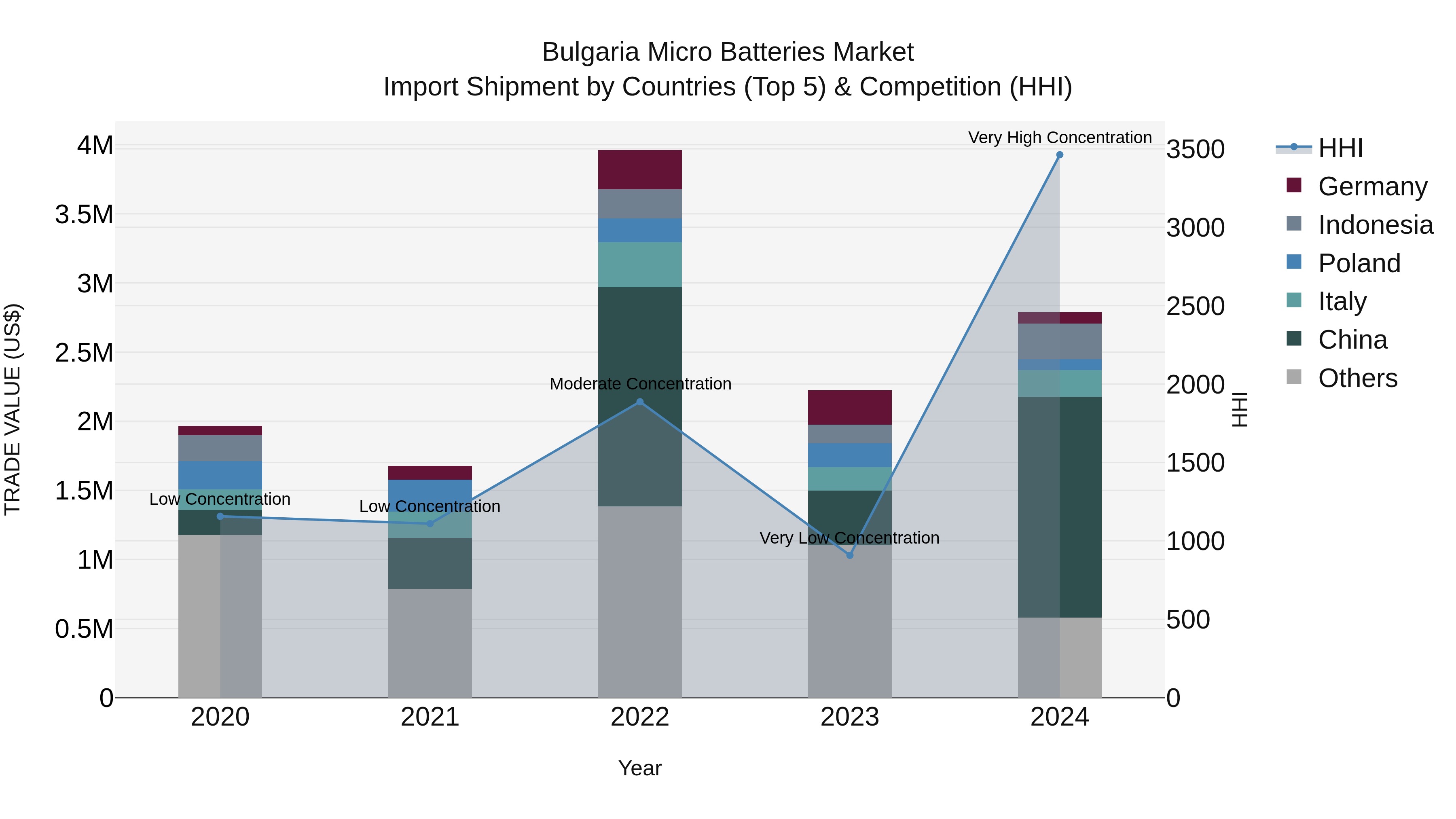Click the Others segment of the 2024 bar

(1060, 657)
